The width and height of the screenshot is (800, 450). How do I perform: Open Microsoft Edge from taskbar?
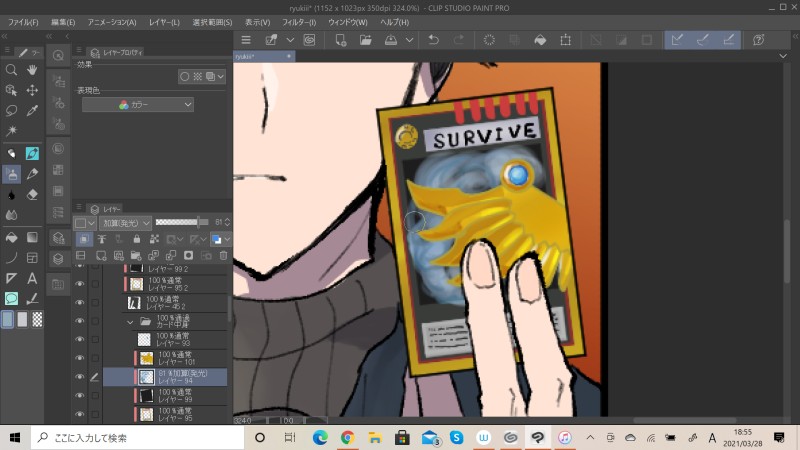pyautogui.click(x=320, y=438)
